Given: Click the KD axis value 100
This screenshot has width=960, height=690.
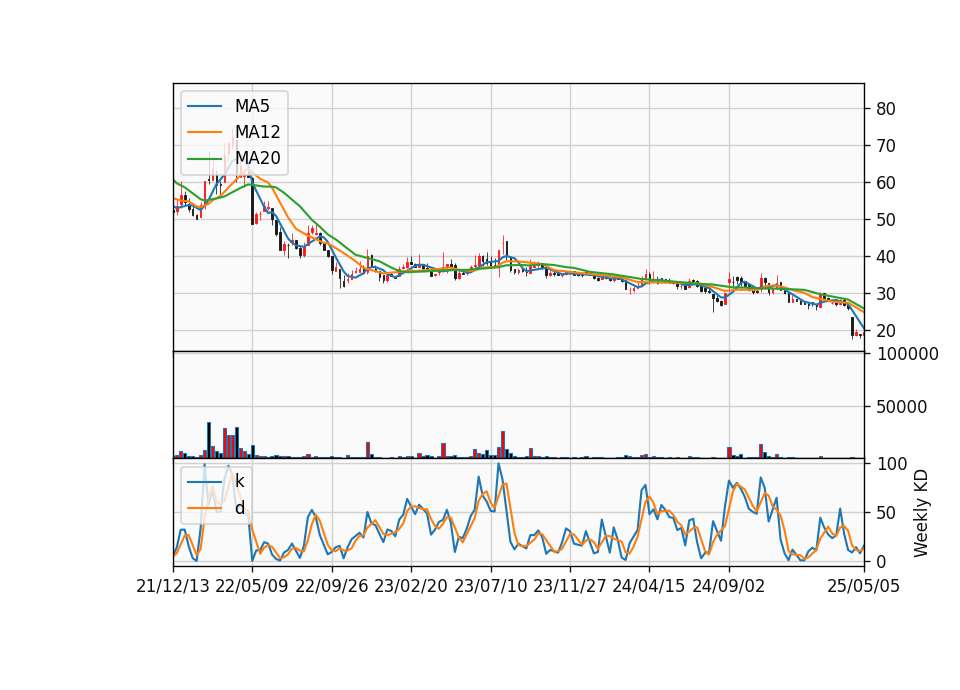Looking at the screenshot, I should pyautogui.click(x=891, y=464).
